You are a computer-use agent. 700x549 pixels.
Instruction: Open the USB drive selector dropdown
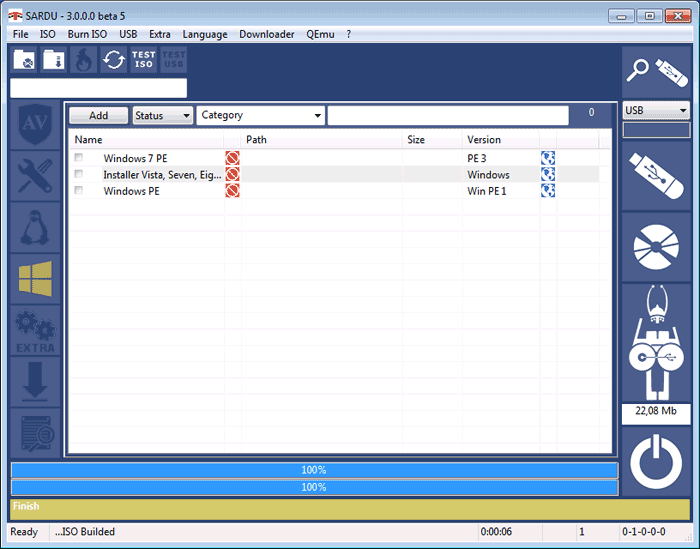(x=656, y=110)
